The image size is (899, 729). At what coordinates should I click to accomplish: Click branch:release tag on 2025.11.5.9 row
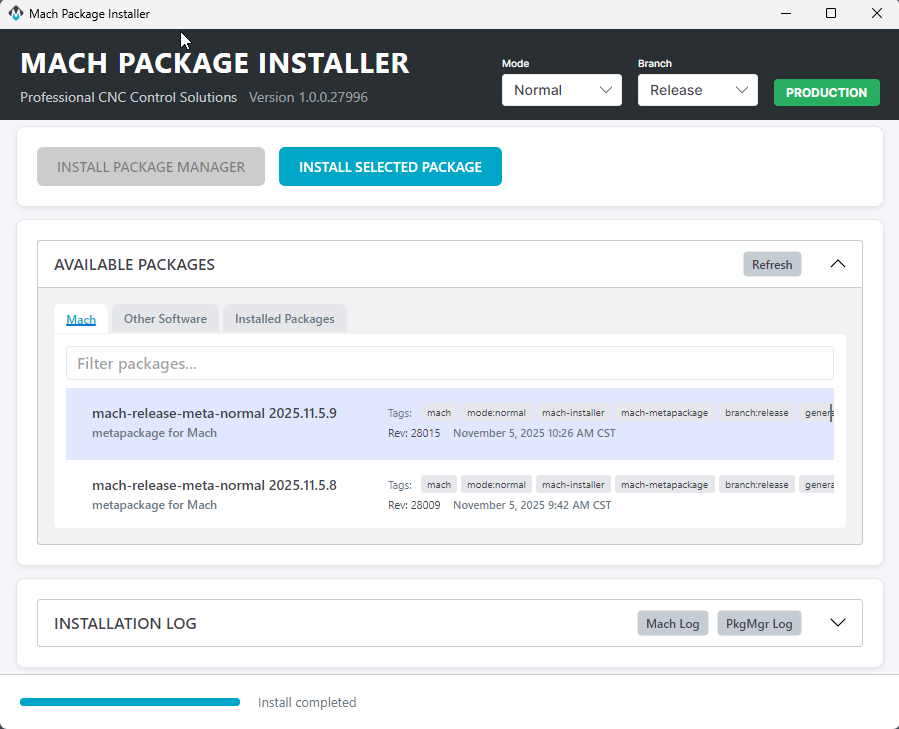pyautogui.click(x=756, y=413)
